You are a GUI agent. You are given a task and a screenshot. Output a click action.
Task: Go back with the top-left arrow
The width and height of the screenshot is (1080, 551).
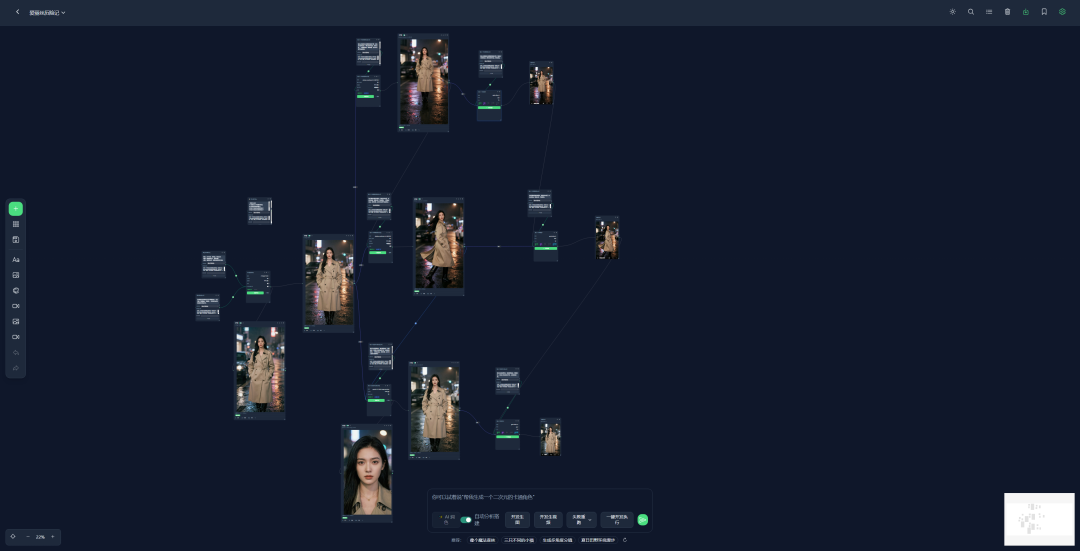[17, 12]
